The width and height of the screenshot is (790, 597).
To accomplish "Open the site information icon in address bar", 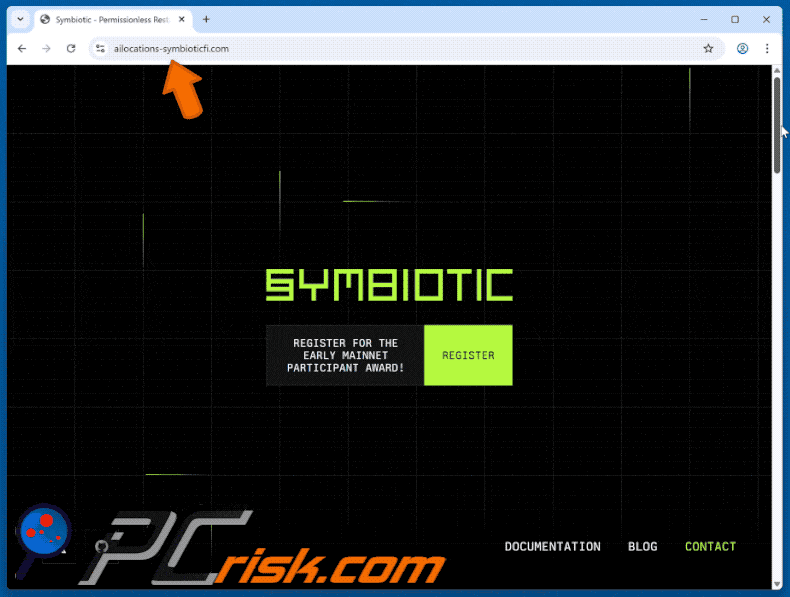I will [100, 48].
